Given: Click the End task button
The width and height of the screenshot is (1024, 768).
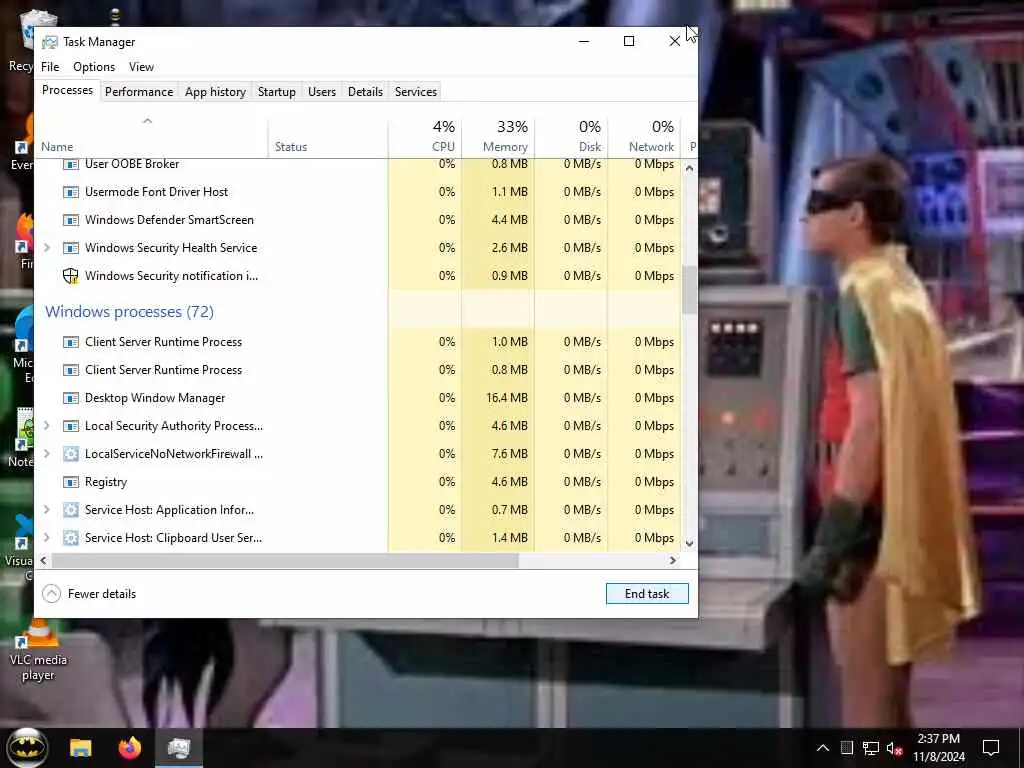Looking at the screenshot, I should tap(647, 594).
